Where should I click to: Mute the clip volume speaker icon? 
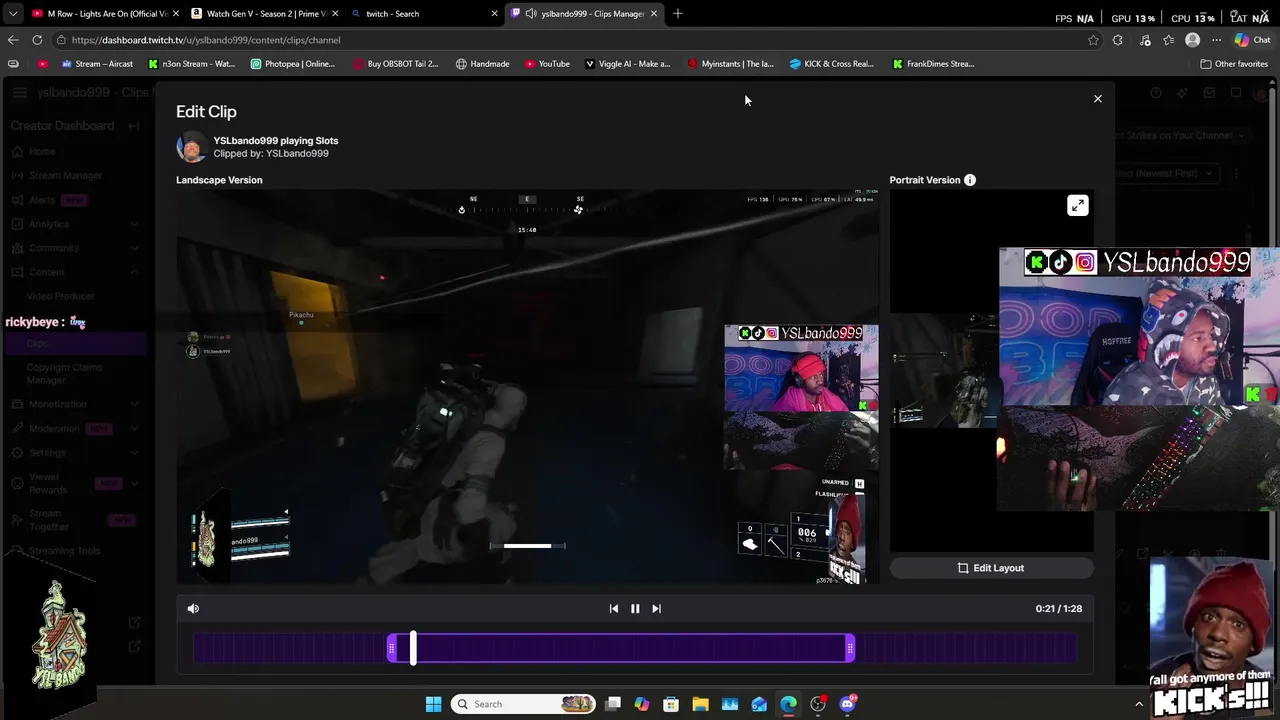(x=193, y=608)
